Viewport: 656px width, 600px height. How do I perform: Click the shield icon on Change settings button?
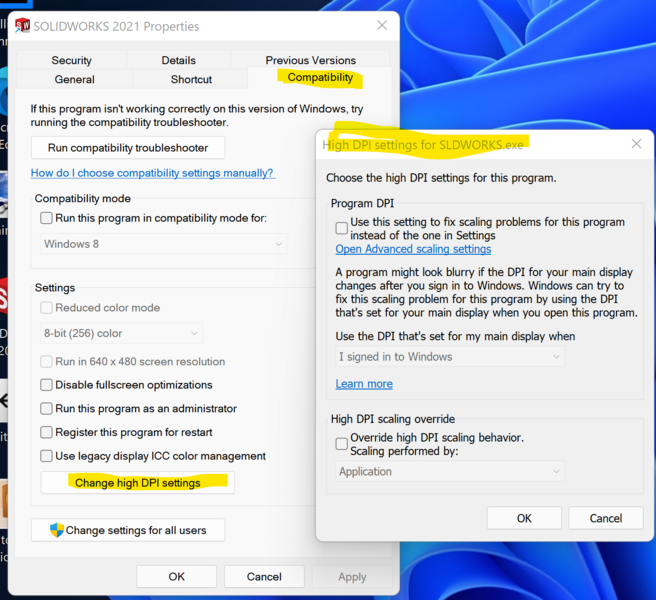[57, 530]
